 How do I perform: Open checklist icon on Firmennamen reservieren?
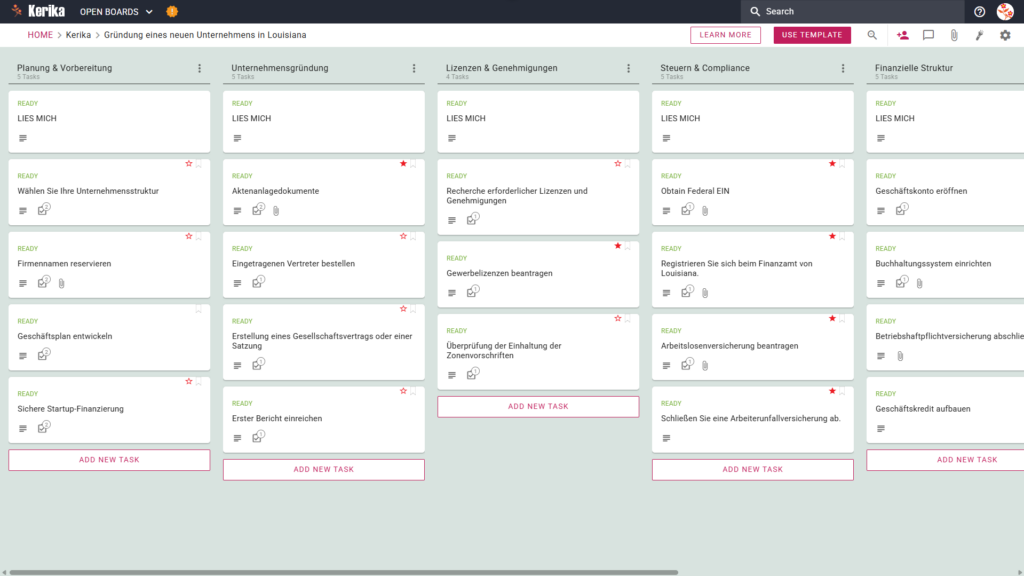tap(43, 282)
